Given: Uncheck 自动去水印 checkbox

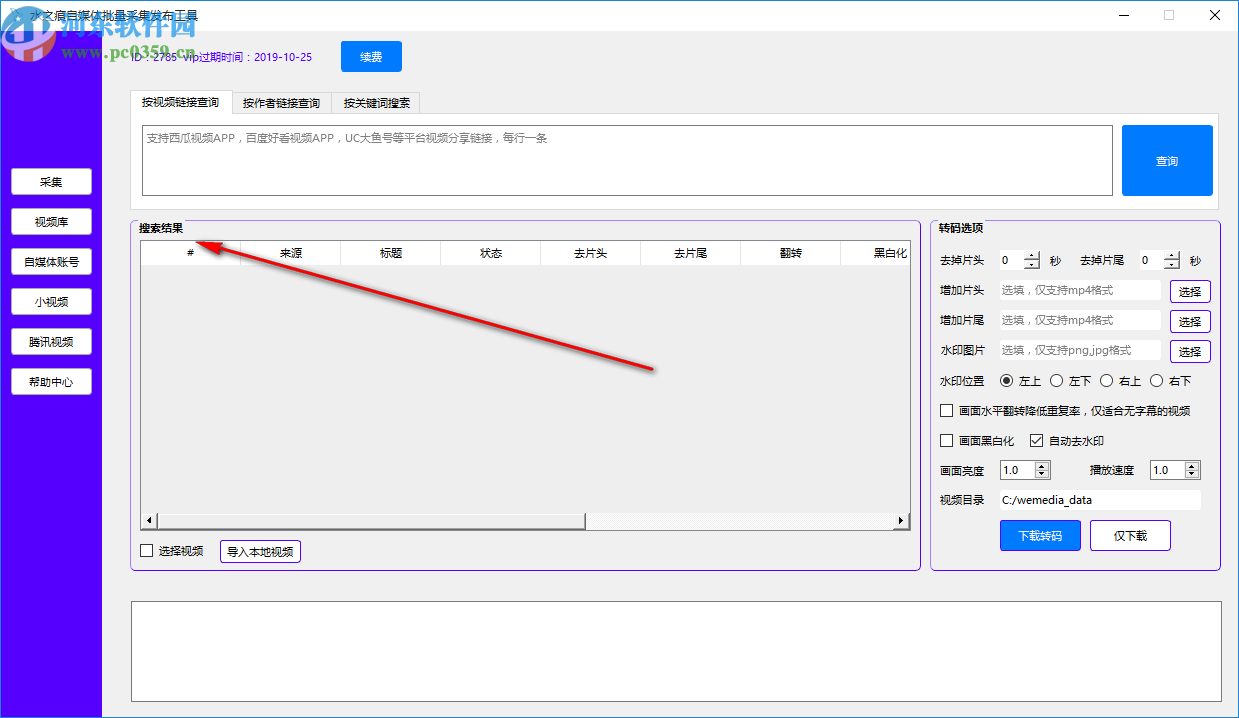Looking at the screenshot, I should (1037, 440).
